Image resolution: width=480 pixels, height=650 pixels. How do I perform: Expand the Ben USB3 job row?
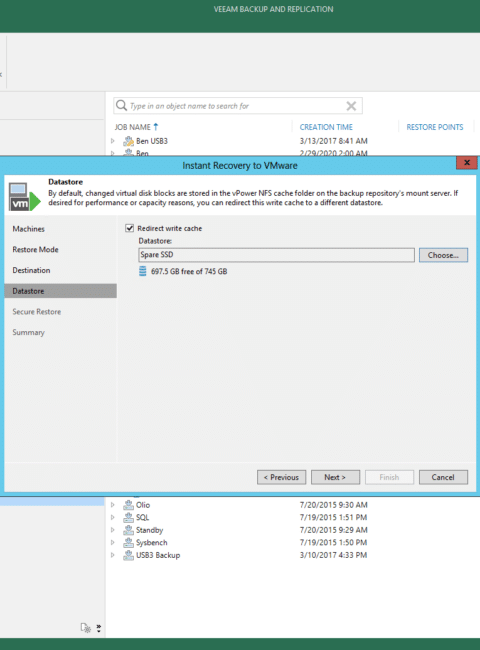click(112, 141)
